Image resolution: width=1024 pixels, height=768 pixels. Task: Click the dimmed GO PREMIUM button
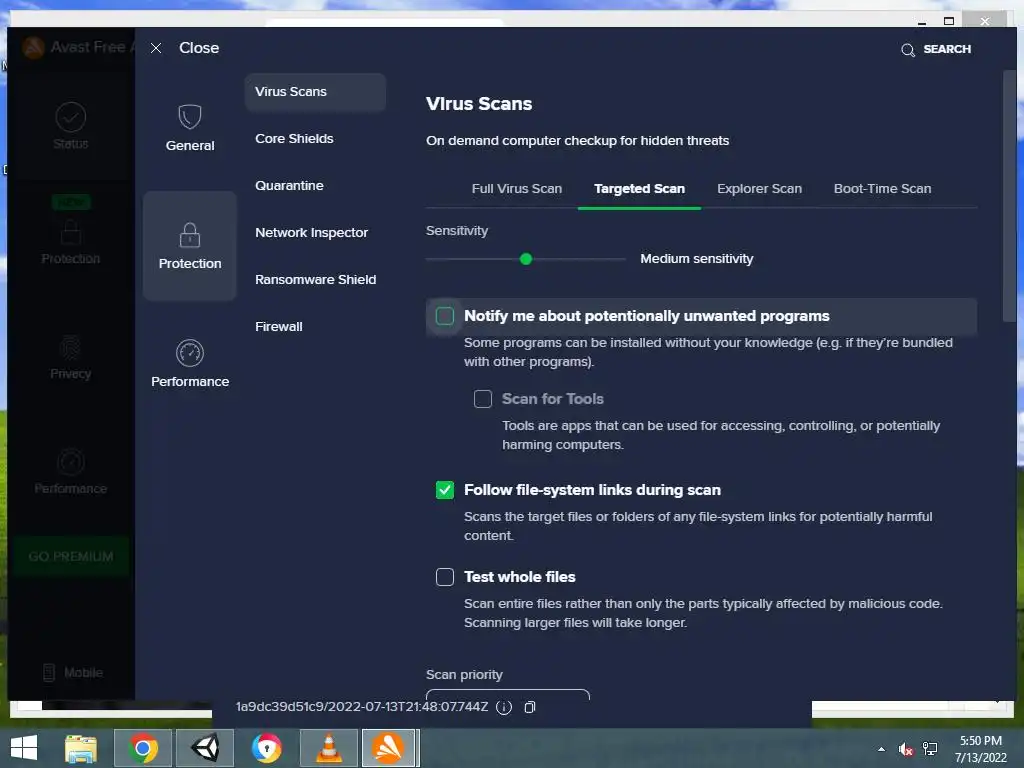click(x=71, y=556)
